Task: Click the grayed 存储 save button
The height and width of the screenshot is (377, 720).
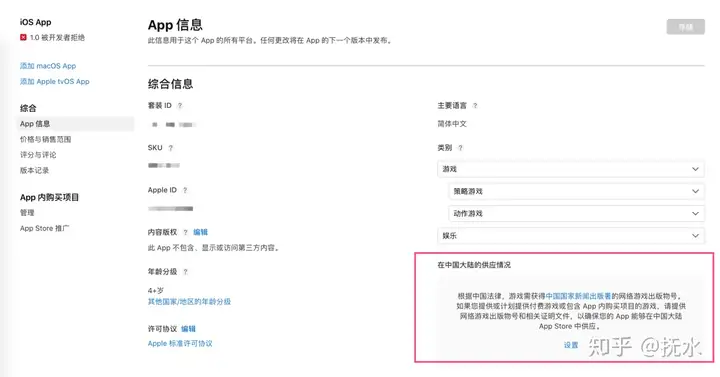Action: click(x=686, y=27)
